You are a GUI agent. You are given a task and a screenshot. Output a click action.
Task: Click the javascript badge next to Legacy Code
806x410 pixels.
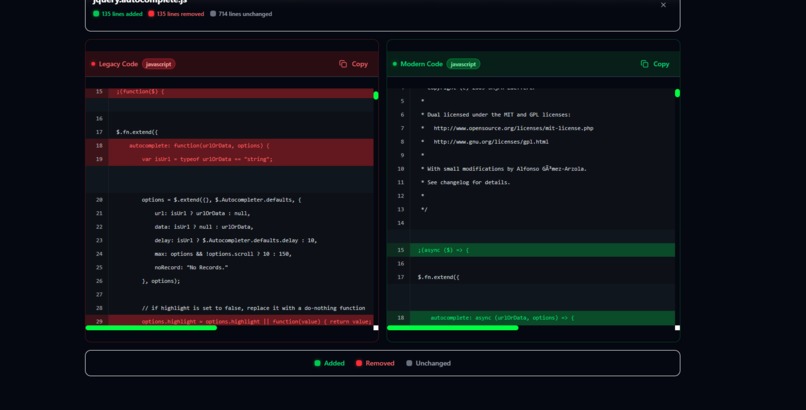(x=158, y=64)
